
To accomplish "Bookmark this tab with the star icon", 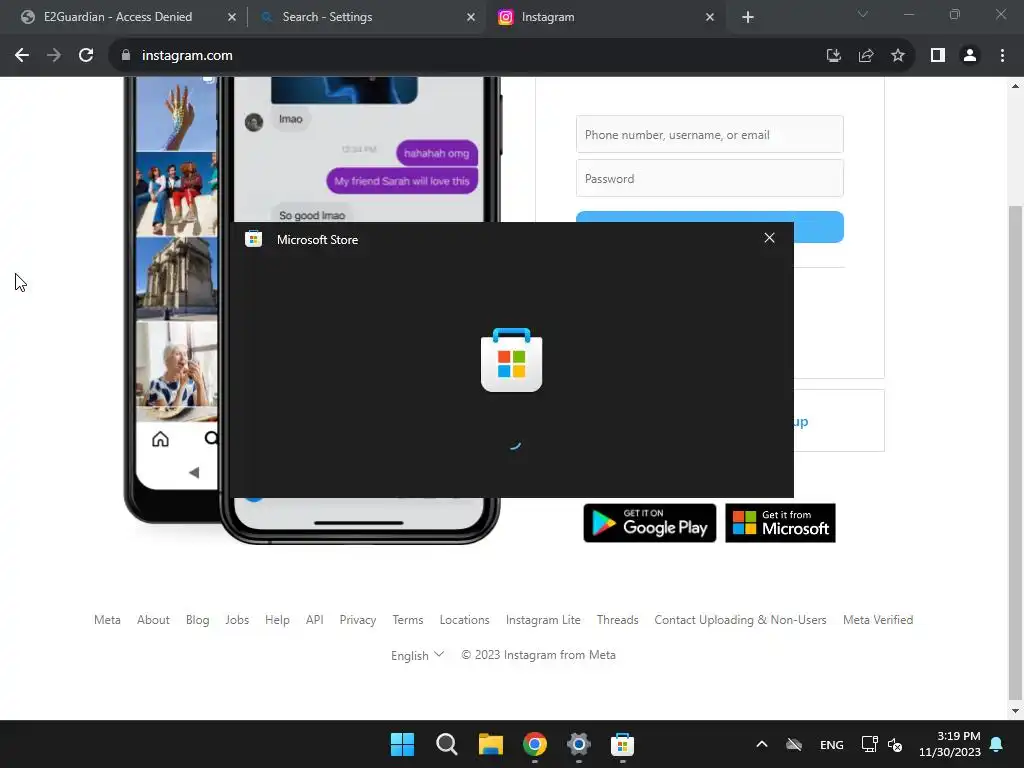I will (x=898, y=56).
